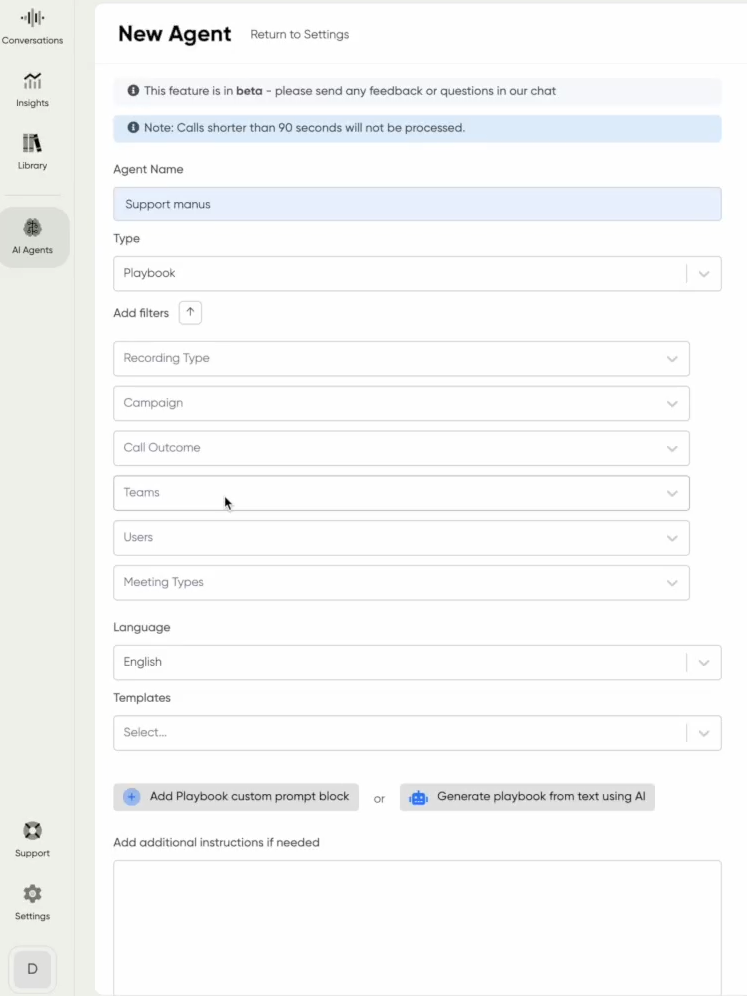The height and width of the screenshot is (996, 747).
Task: Click the plus icon on Add Playbook block
Action: (132, 797)
